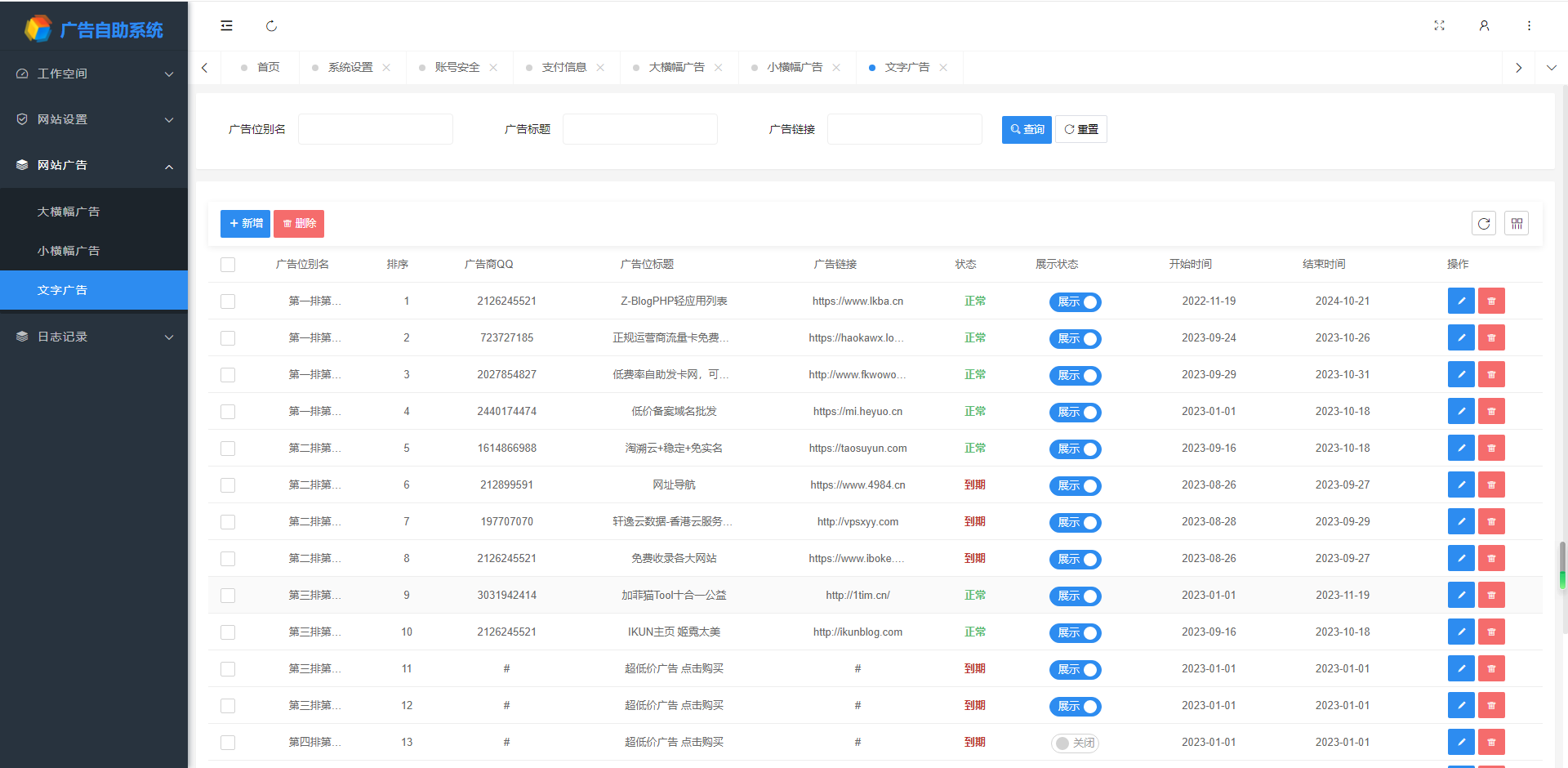Edit the row with 排序 12
The image size is (1568, 768).
(x=1461, y=705)
